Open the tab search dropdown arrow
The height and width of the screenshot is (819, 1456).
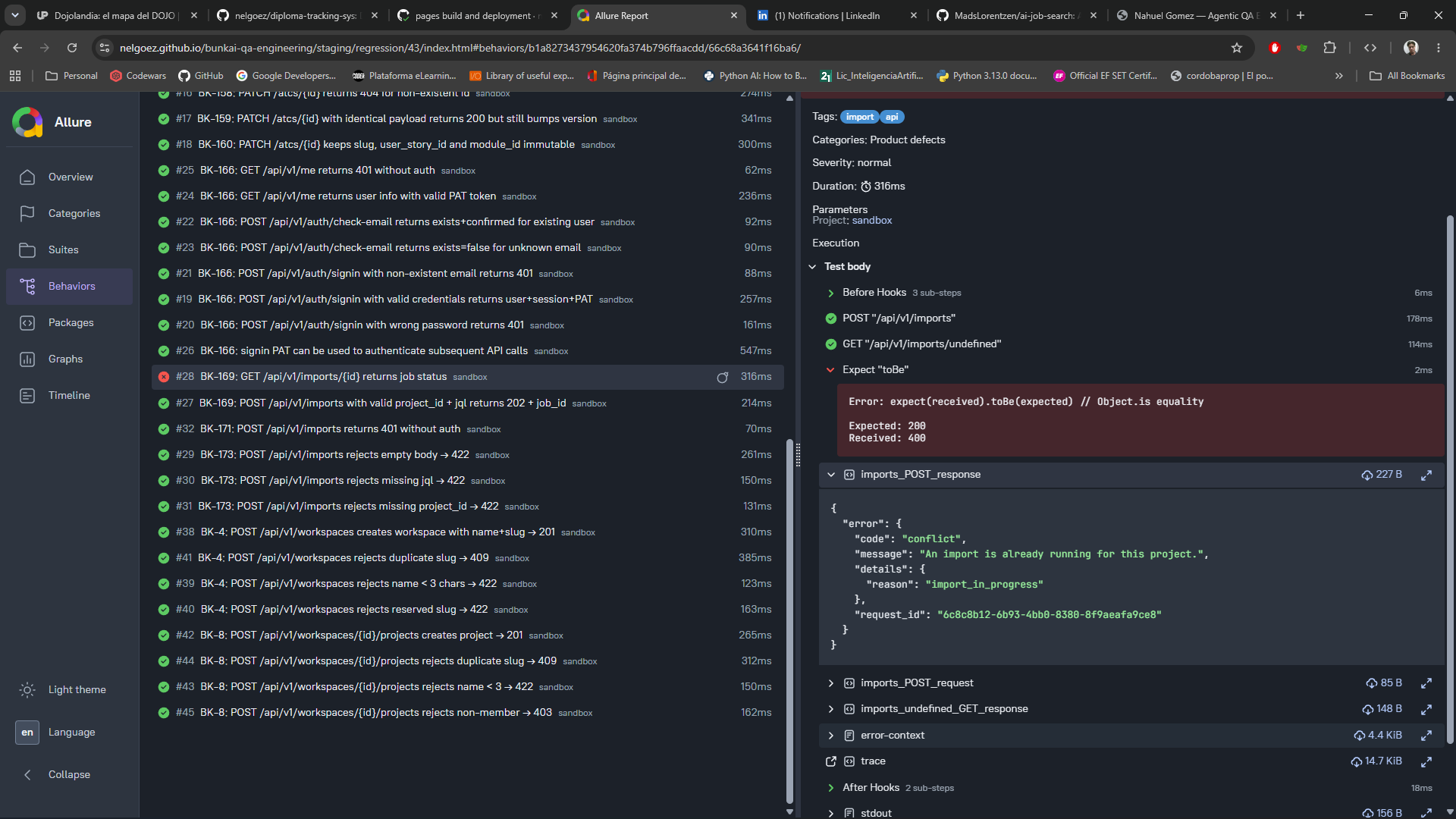click(15, 15)
